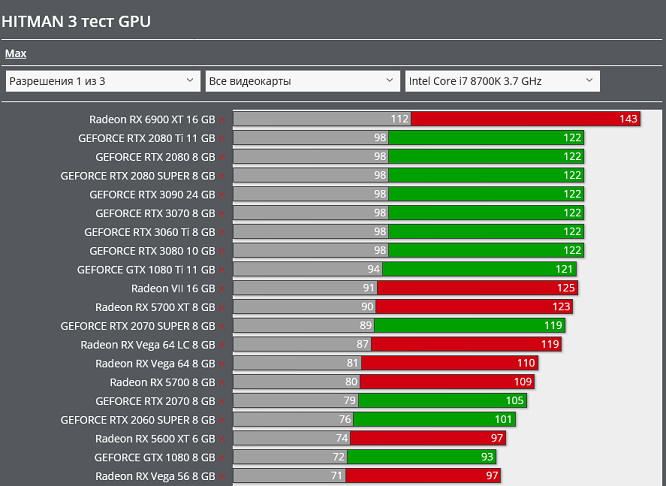
Task: Remove GEFORCE GTX 1080 8 GB entry
Action: [x=222, y=458]
